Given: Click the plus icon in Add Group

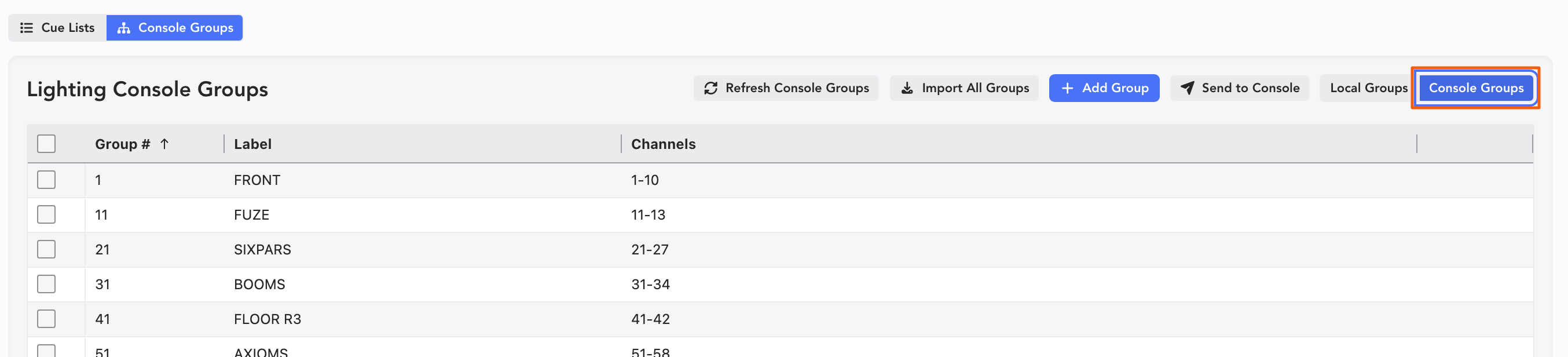Looking at the screenshot, I should pyautogui.click(x=1067, y=88).
